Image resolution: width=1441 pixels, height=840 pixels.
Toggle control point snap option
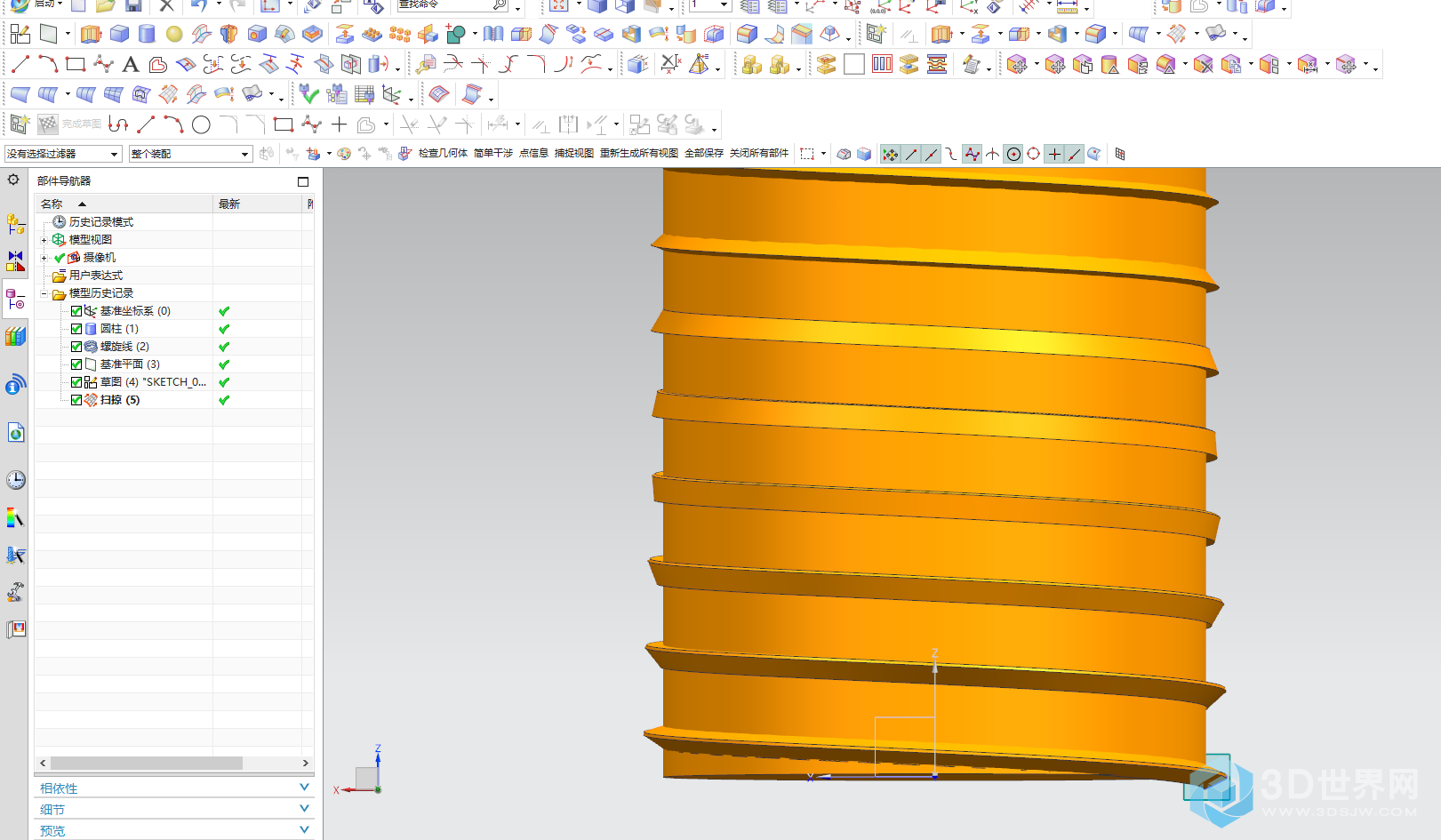point(973,154)
